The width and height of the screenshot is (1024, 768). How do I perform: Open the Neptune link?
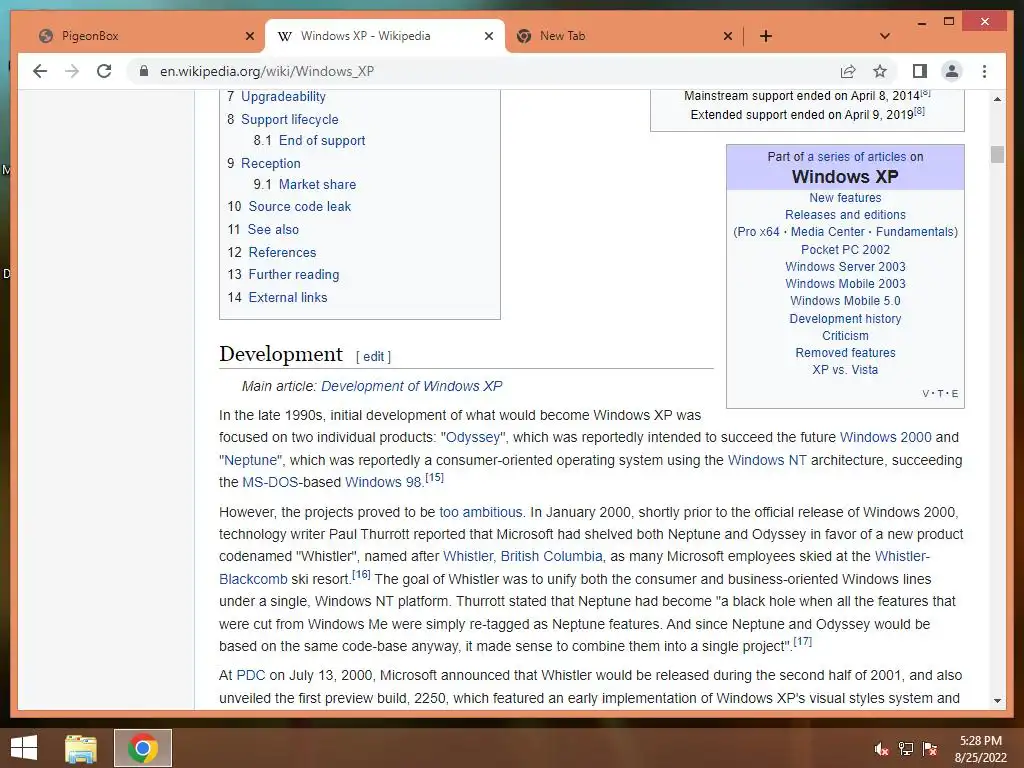(251, 460)
